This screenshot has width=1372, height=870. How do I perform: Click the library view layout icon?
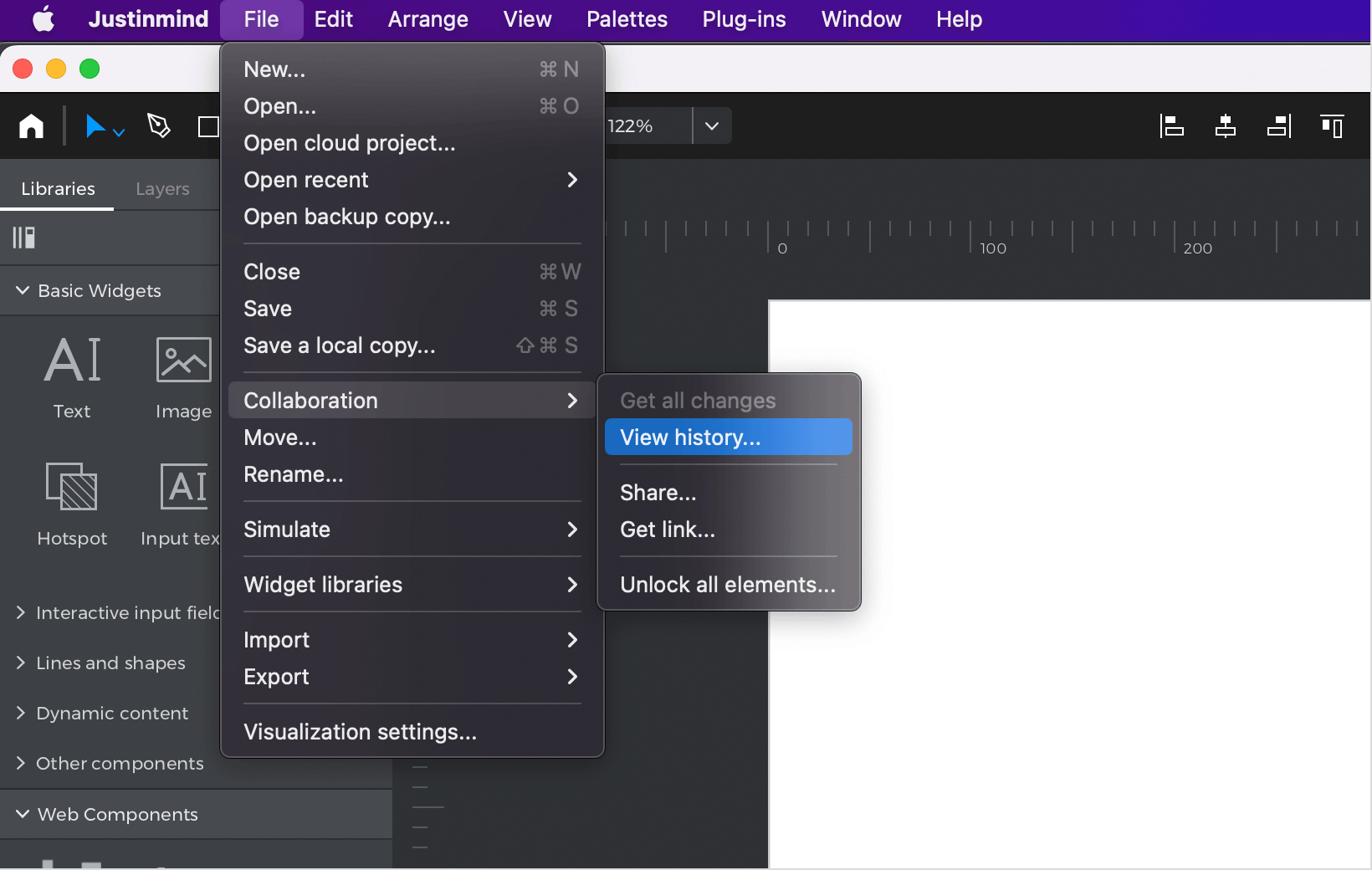coord(23,238)
